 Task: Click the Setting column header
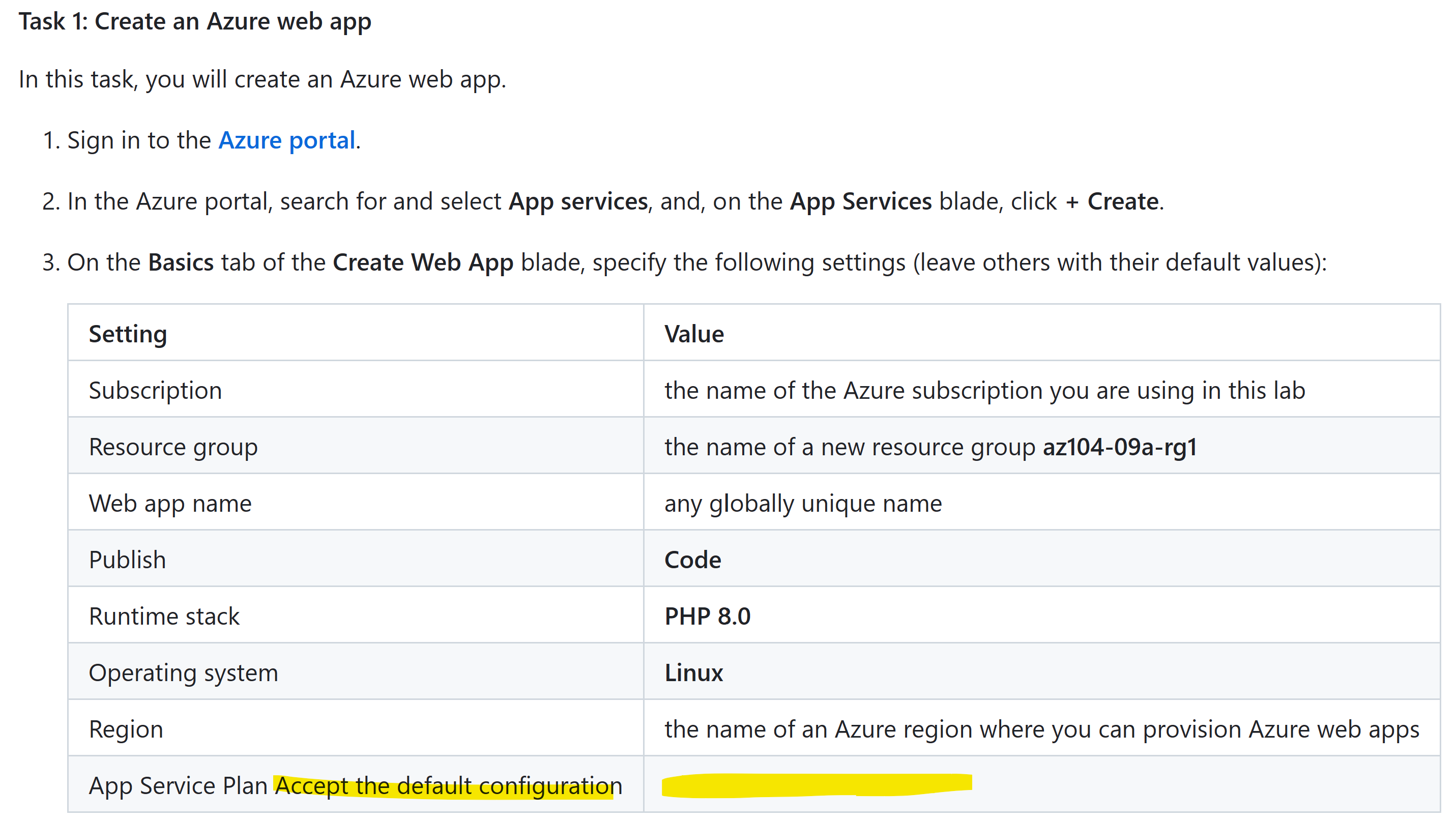pyautogui.click(x=128, y=334)
